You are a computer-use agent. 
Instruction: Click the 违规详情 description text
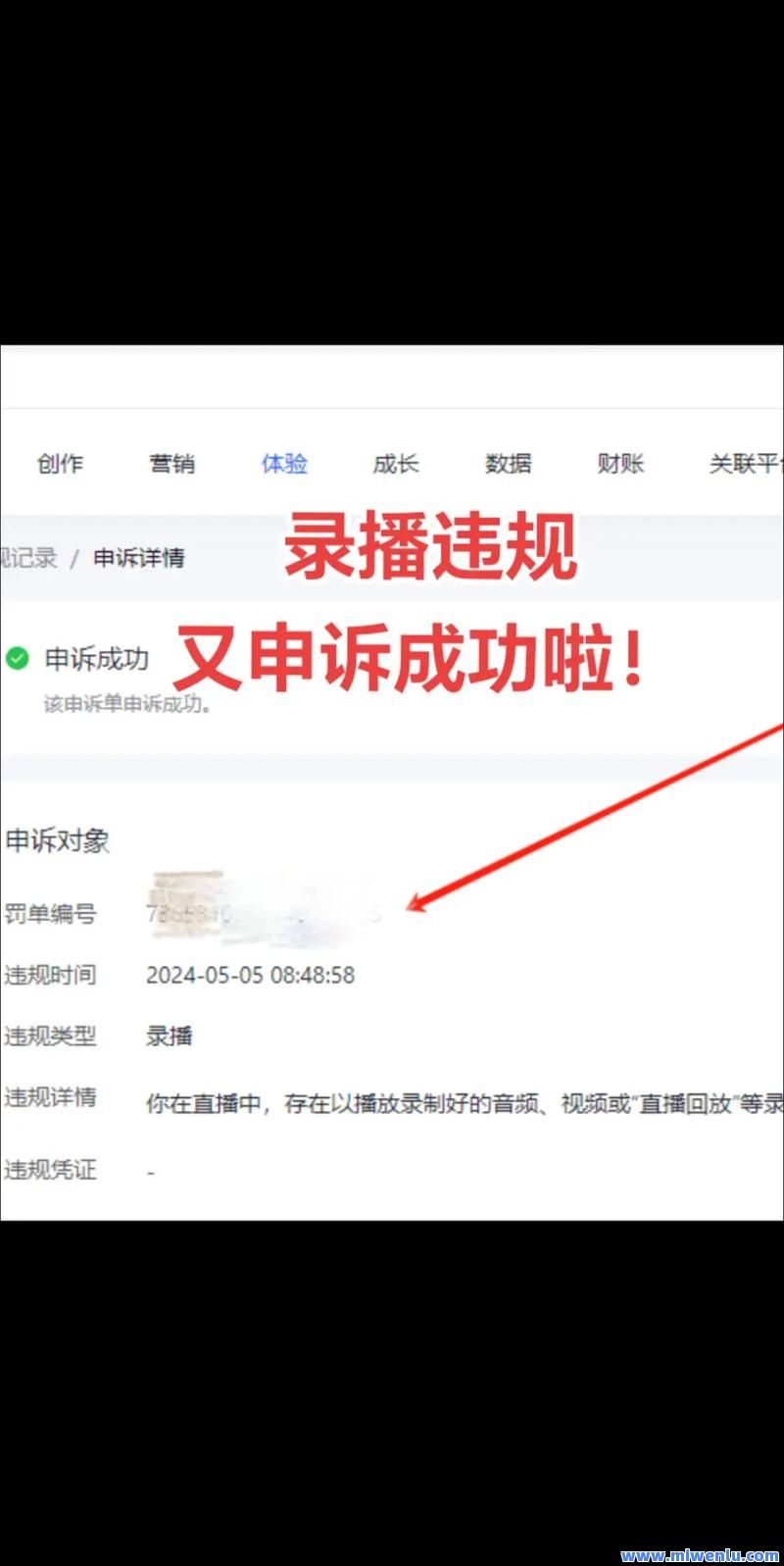[465, 1104]
